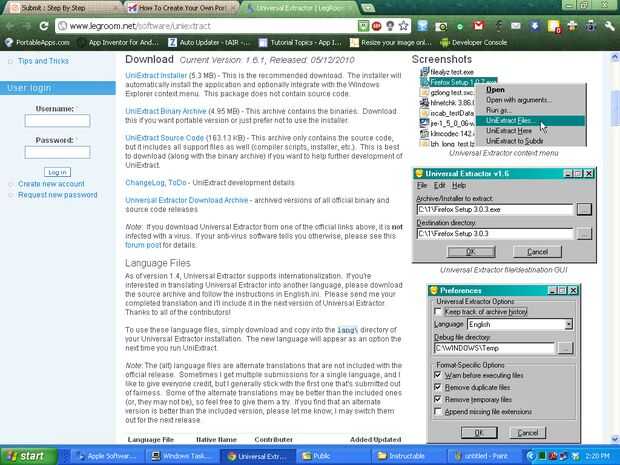The width and height of the screenshot is (620, 465).
Task: Open the Tutorial Topics - App I... bookmark
Action: [300, 42]
